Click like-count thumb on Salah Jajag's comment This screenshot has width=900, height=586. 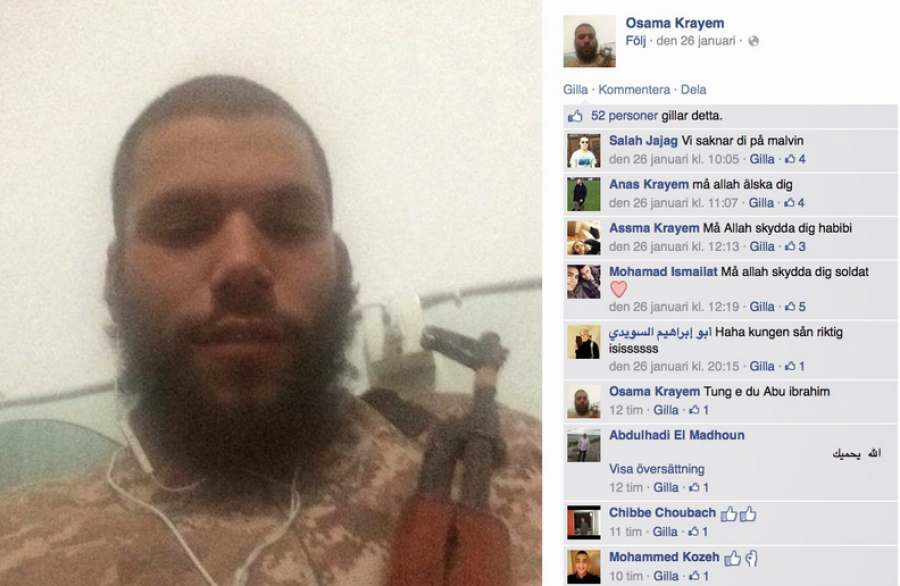click(790, 159)
